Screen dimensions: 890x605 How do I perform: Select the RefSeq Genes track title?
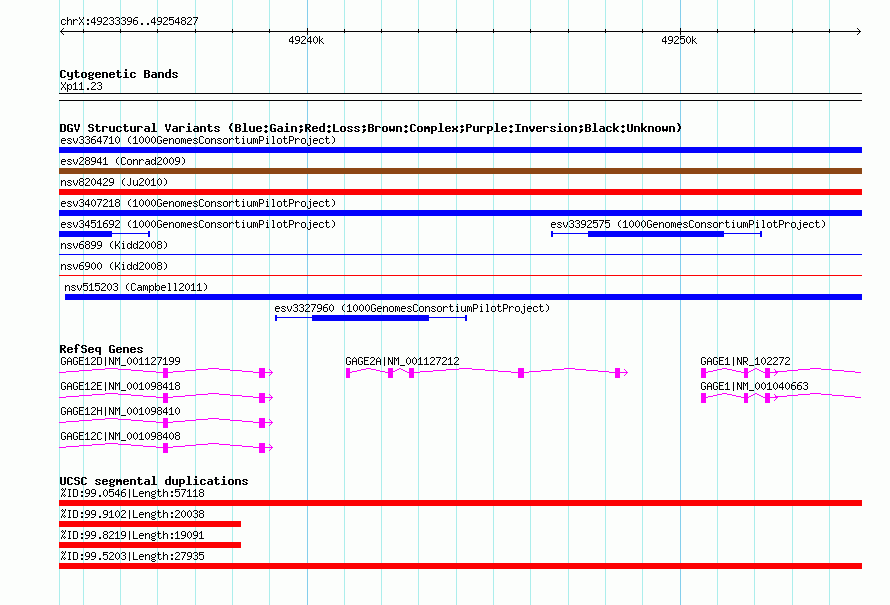pos(101,349)
